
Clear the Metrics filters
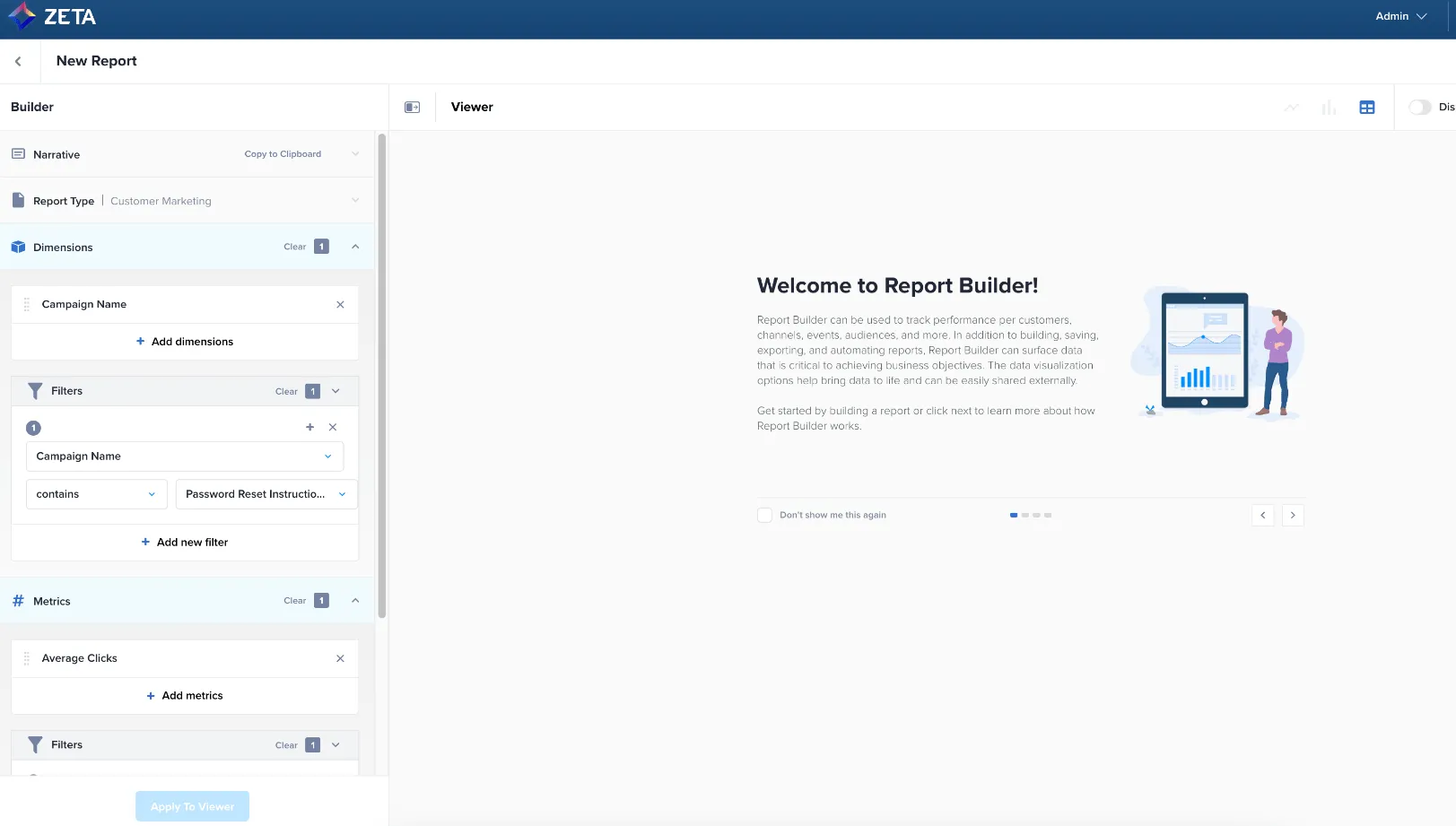286,745
